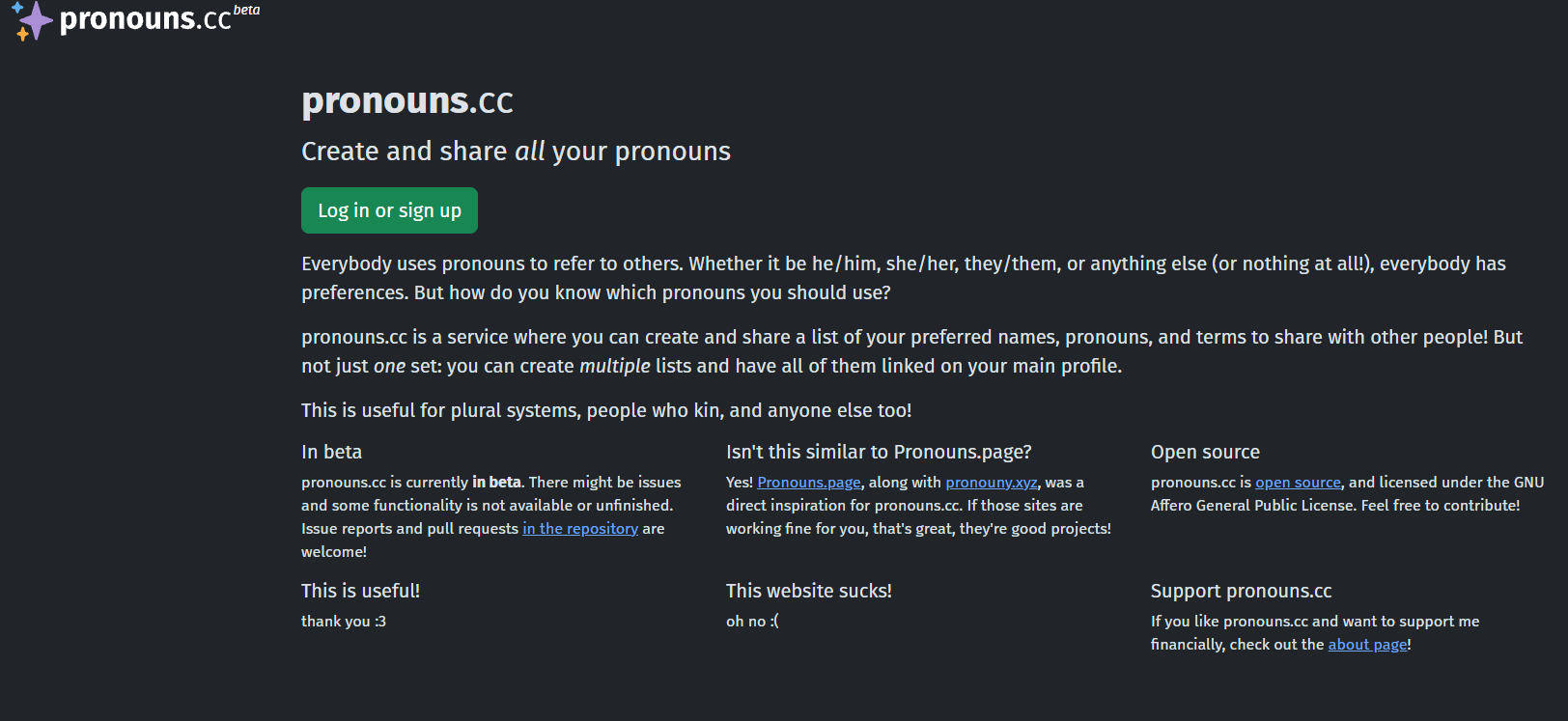Visit the pronouny.xyz link
This screenshot has width=1568, height=721.
tap(991, 483)
